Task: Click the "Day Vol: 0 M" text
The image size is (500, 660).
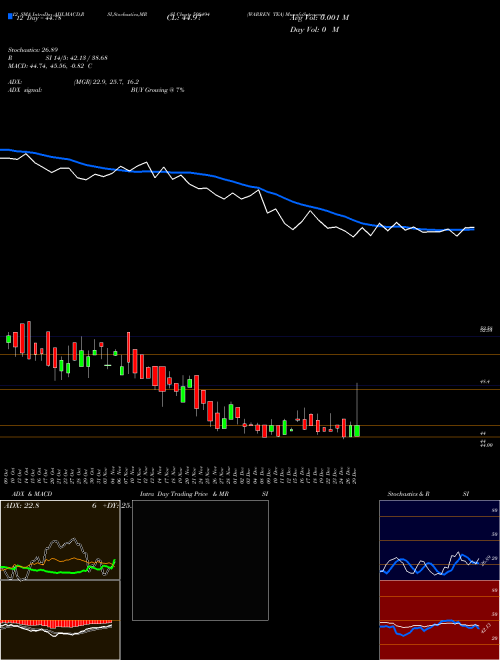Action: tap(314, 30)
